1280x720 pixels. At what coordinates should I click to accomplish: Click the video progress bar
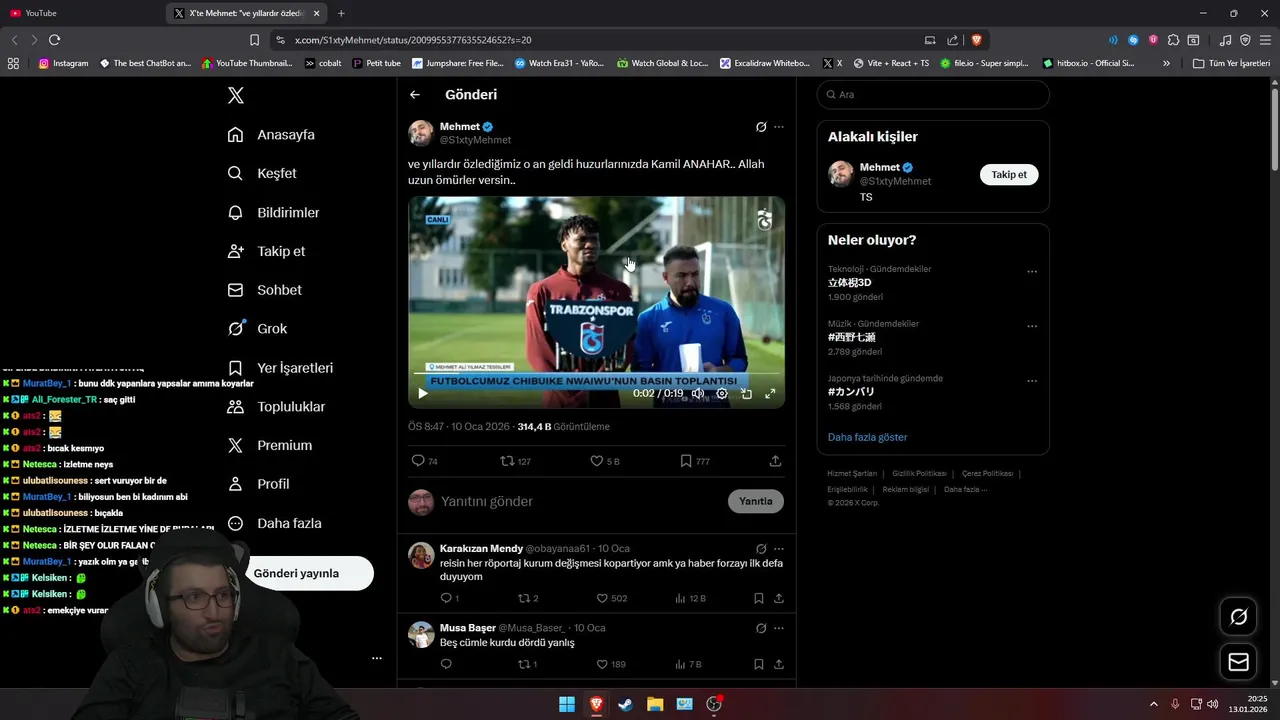click(596, 375)
